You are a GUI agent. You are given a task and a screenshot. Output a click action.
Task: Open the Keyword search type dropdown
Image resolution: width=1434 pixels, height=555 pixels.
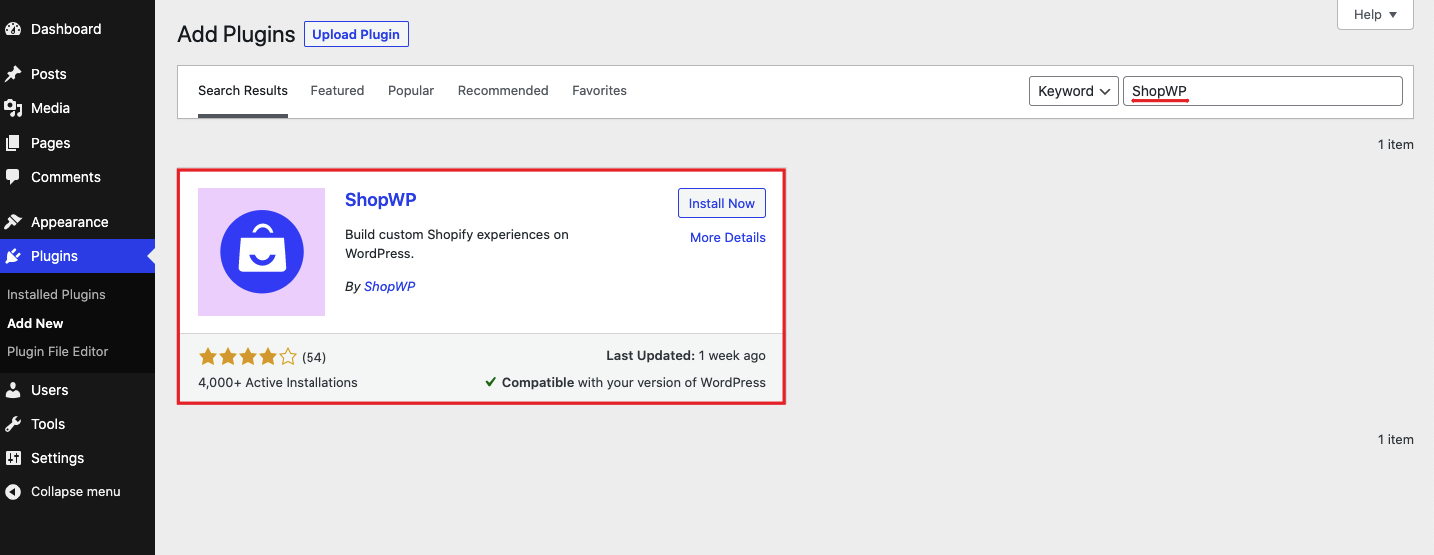pyautogui.click(x=1073, y=91)
